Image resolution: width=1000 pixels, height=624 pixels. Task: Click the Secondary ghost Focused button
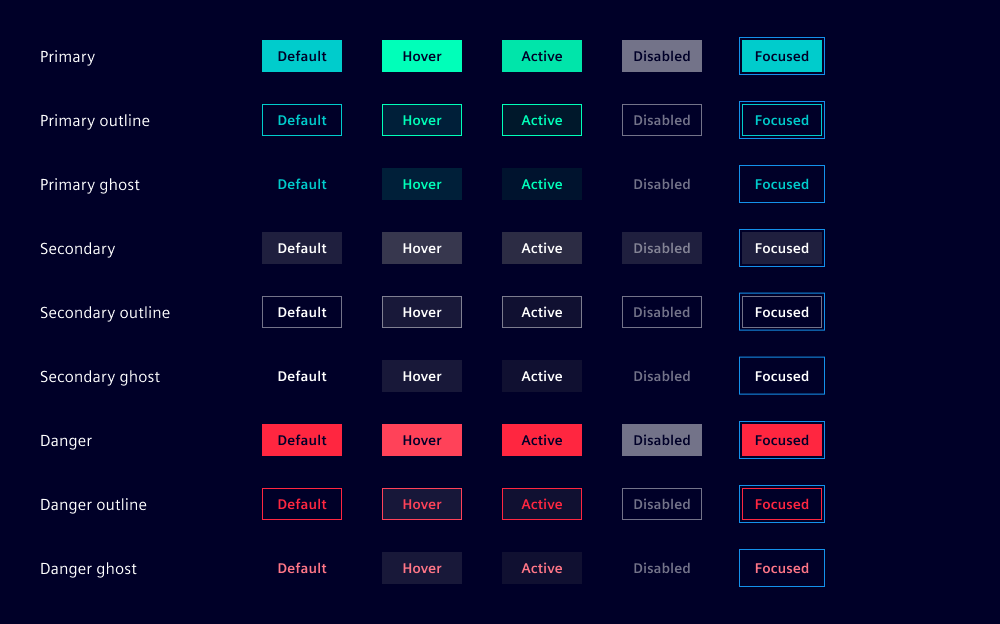click(x=782, y=376)
